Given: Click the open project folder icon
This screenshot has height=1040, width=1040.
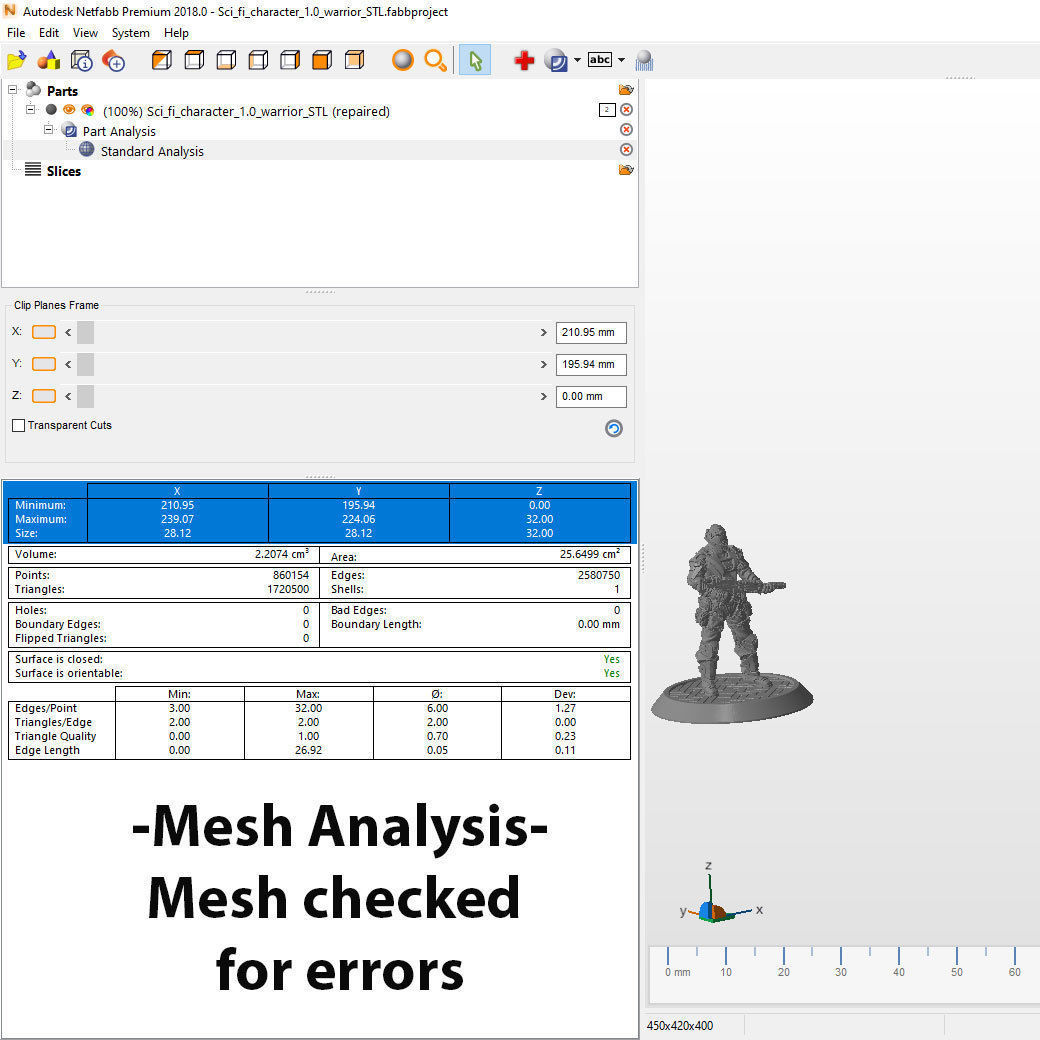Looking at the screenshot, I should coord(16,61).
